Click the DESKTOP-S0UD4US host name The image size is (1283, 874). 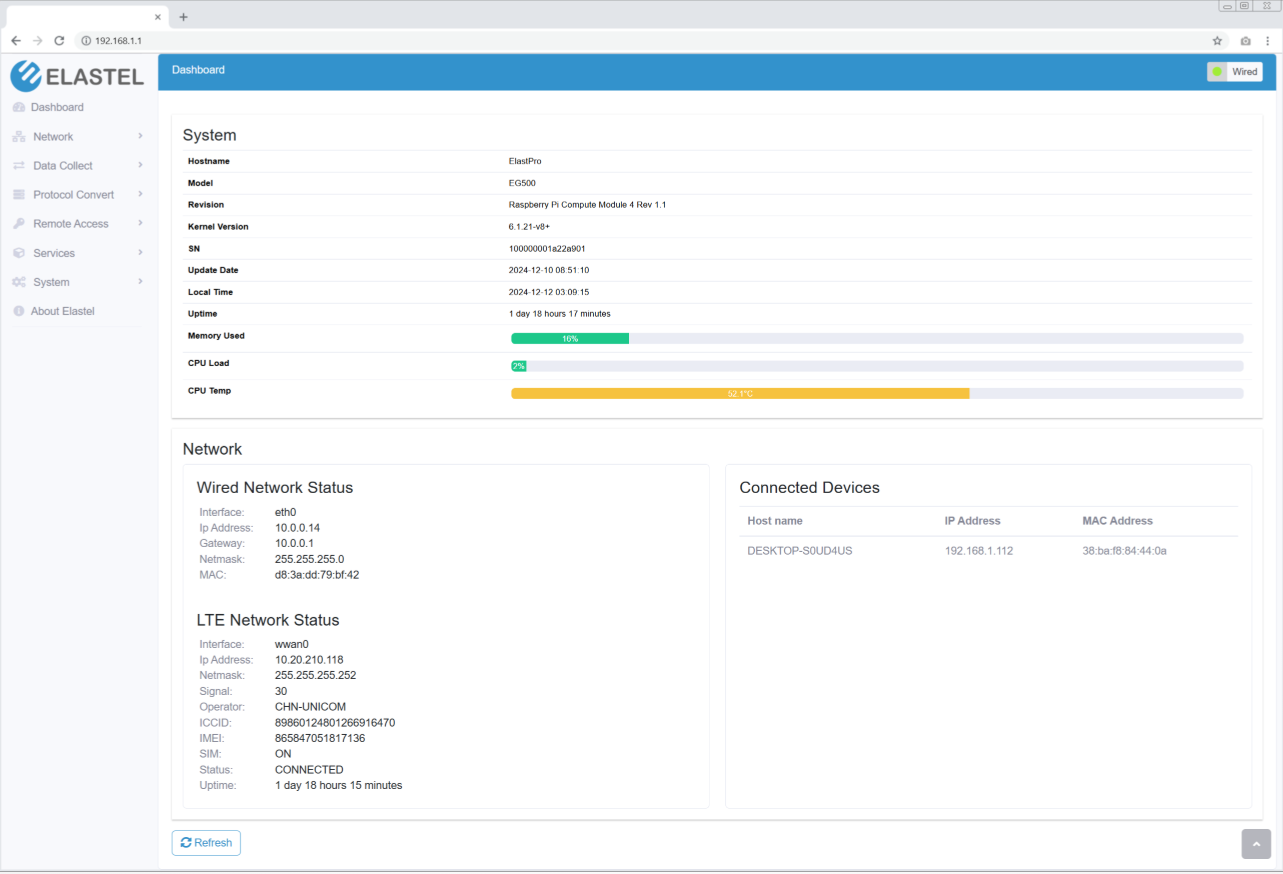800,551
